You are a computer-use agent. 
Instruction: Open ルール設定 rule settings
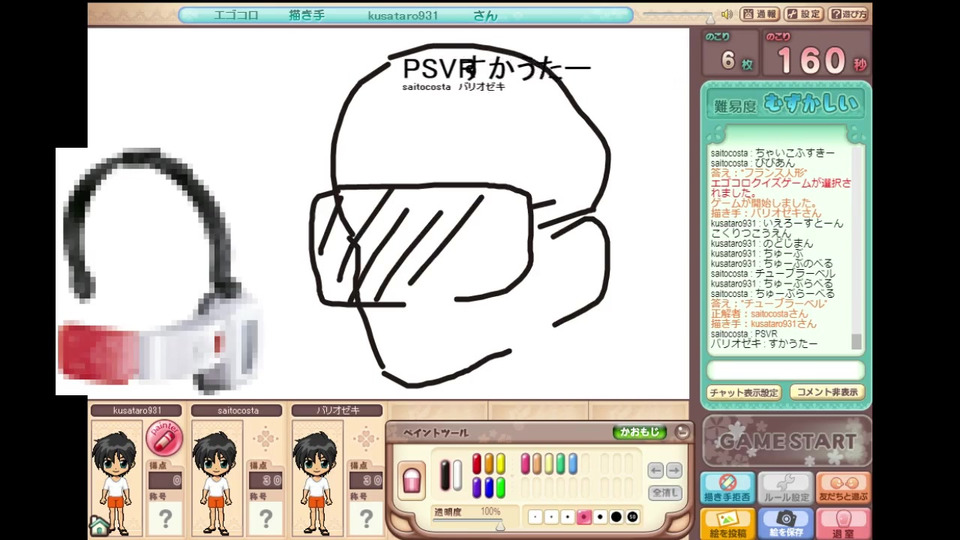click(786, 488)
